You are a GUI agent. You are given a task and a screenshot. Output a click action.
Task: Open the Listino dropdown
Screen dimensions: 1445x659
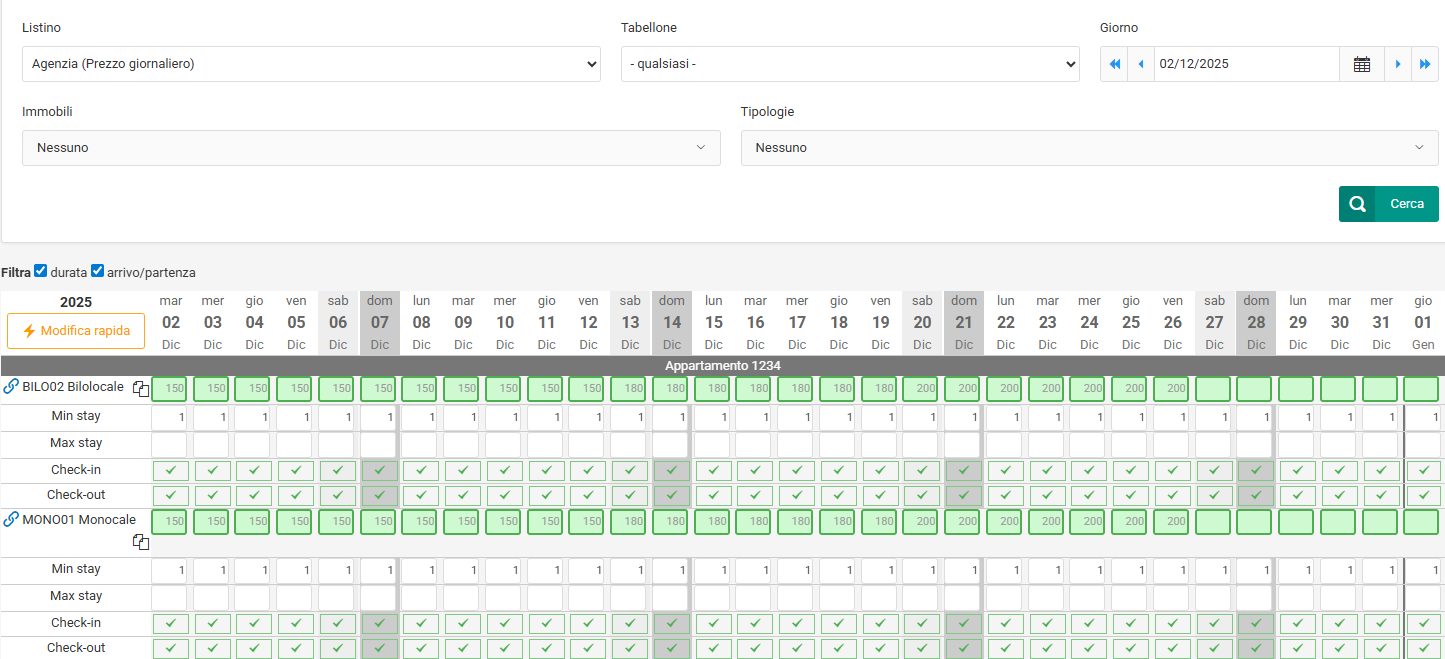[x=311, y=64]
